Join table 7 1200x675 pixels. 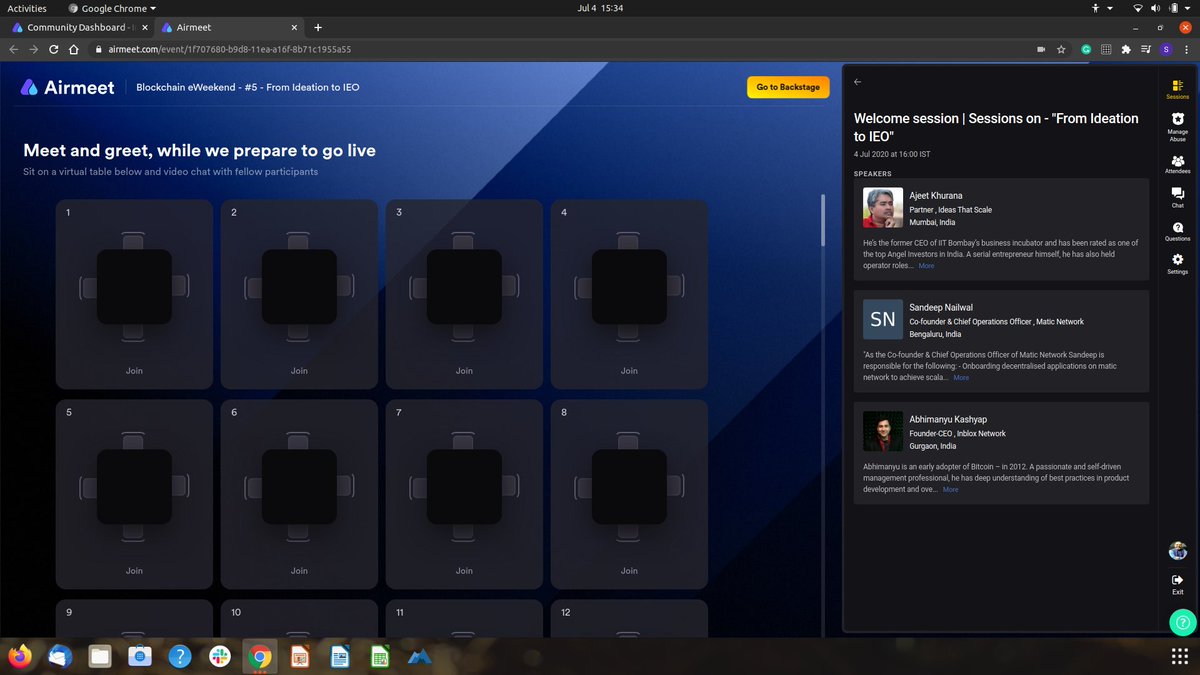coord(464,570)
